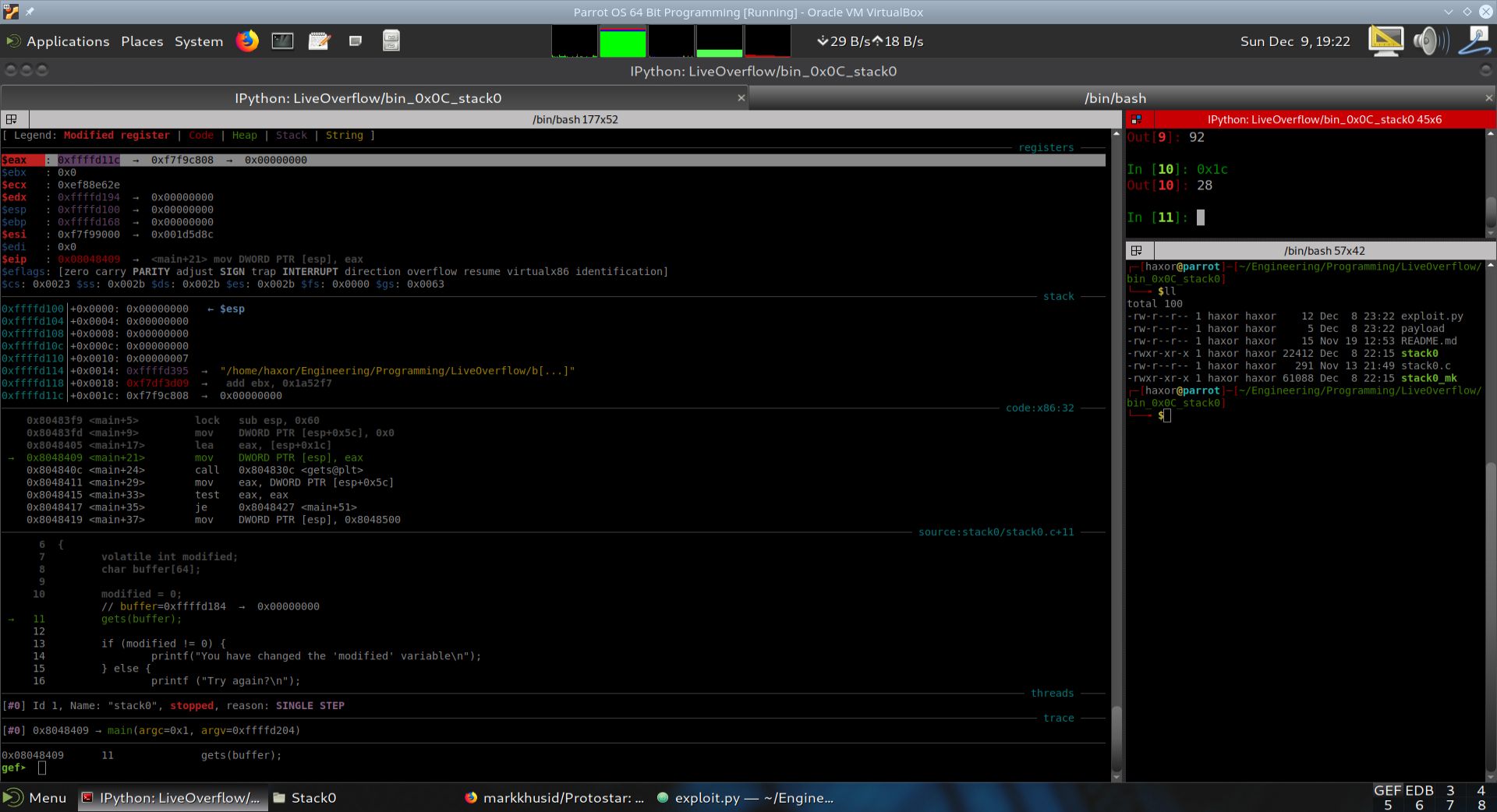This screenshot has width=1497, height=812.
Task: Click the payload file in listing
Action: tap(1422, 329)
